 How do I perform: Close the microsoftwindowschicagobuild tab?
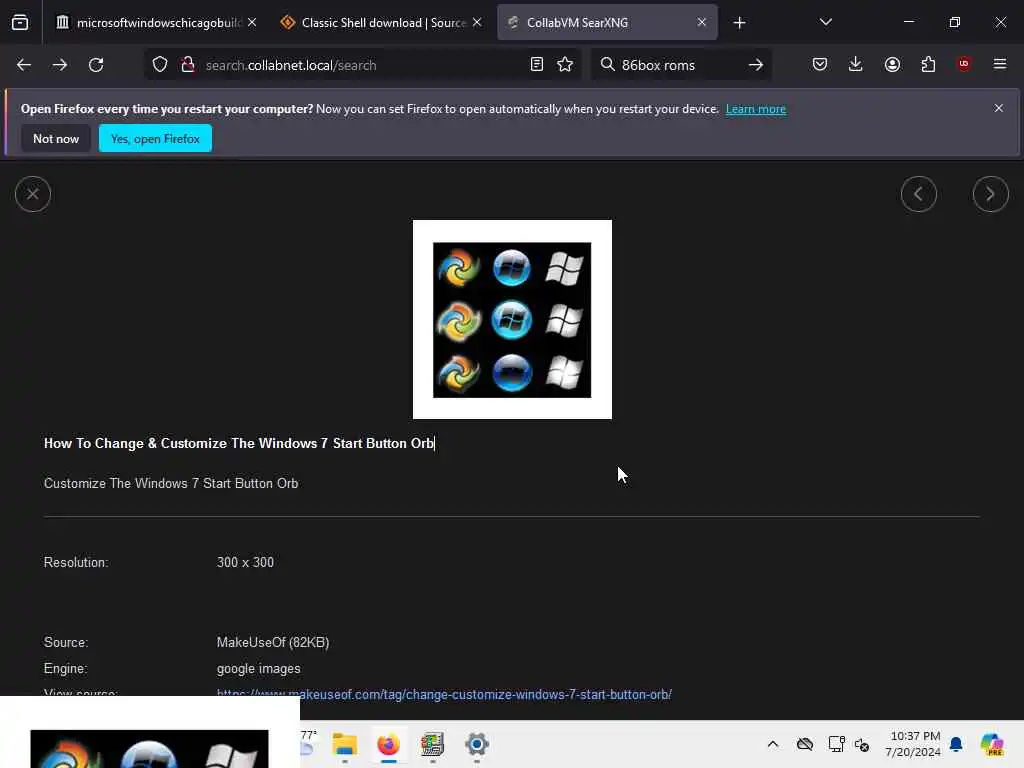[252, 23]
